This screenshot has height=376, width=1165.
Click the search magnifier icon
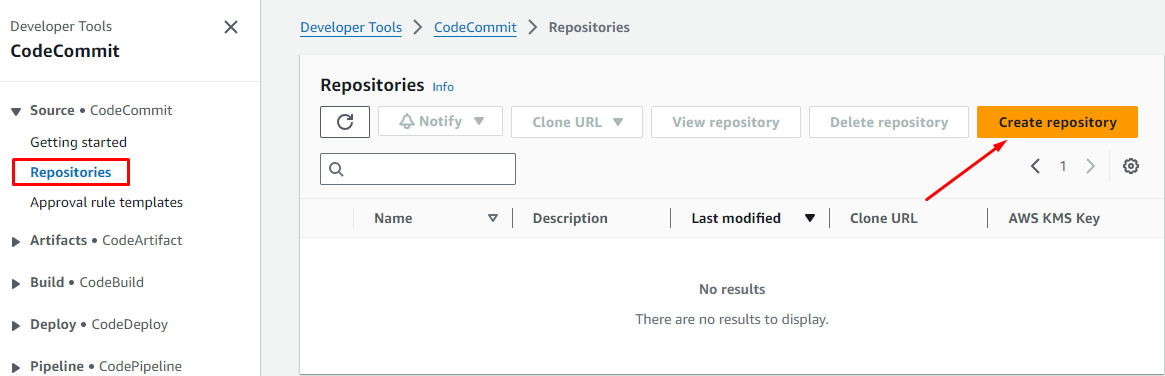336,169
